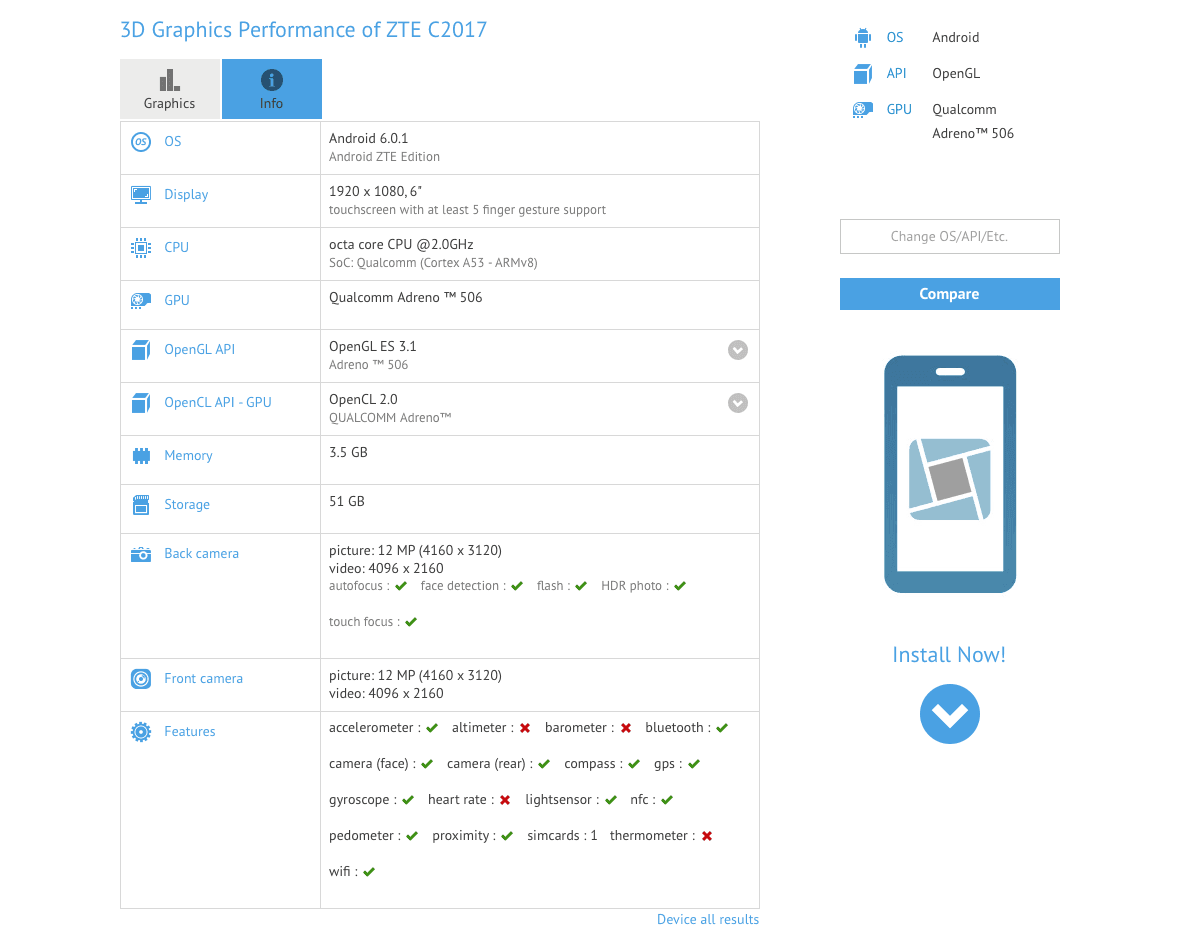Image resolution: width=1188 pixels, height=940 pixels.
Task: Click the Display label link
Action: (186, 195)
